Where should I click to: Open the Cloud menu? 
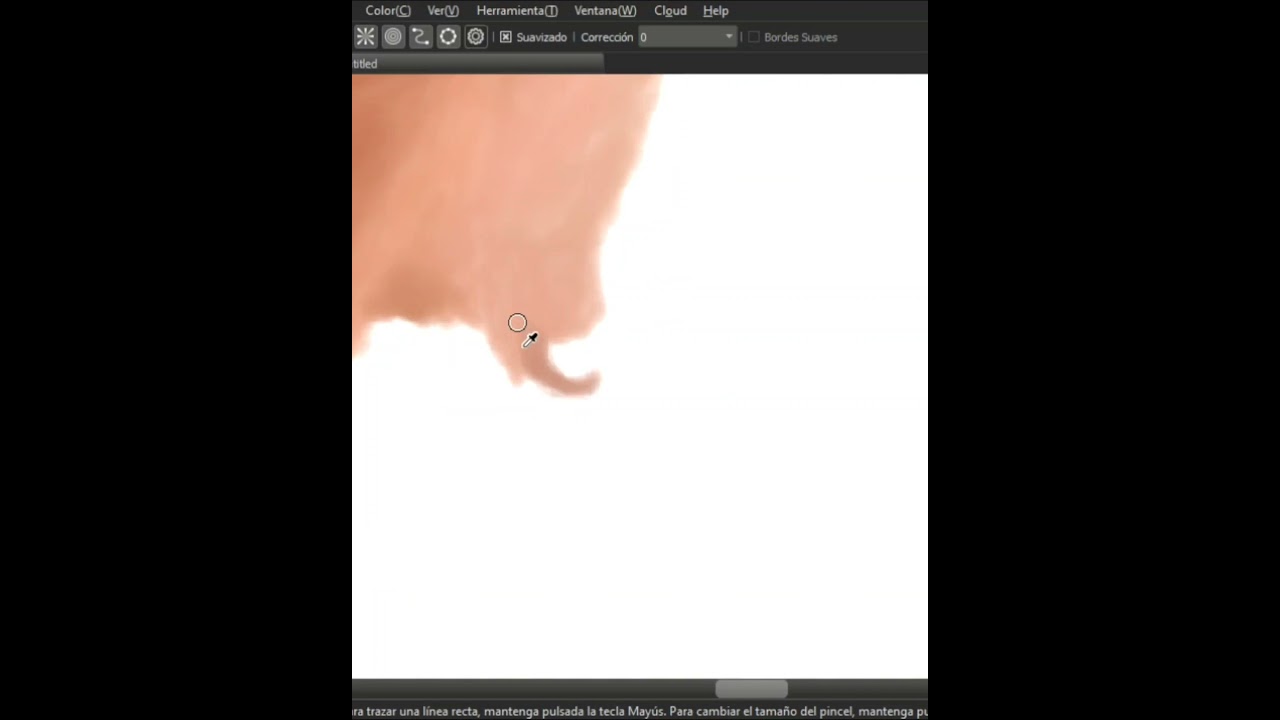pos(670,10)
